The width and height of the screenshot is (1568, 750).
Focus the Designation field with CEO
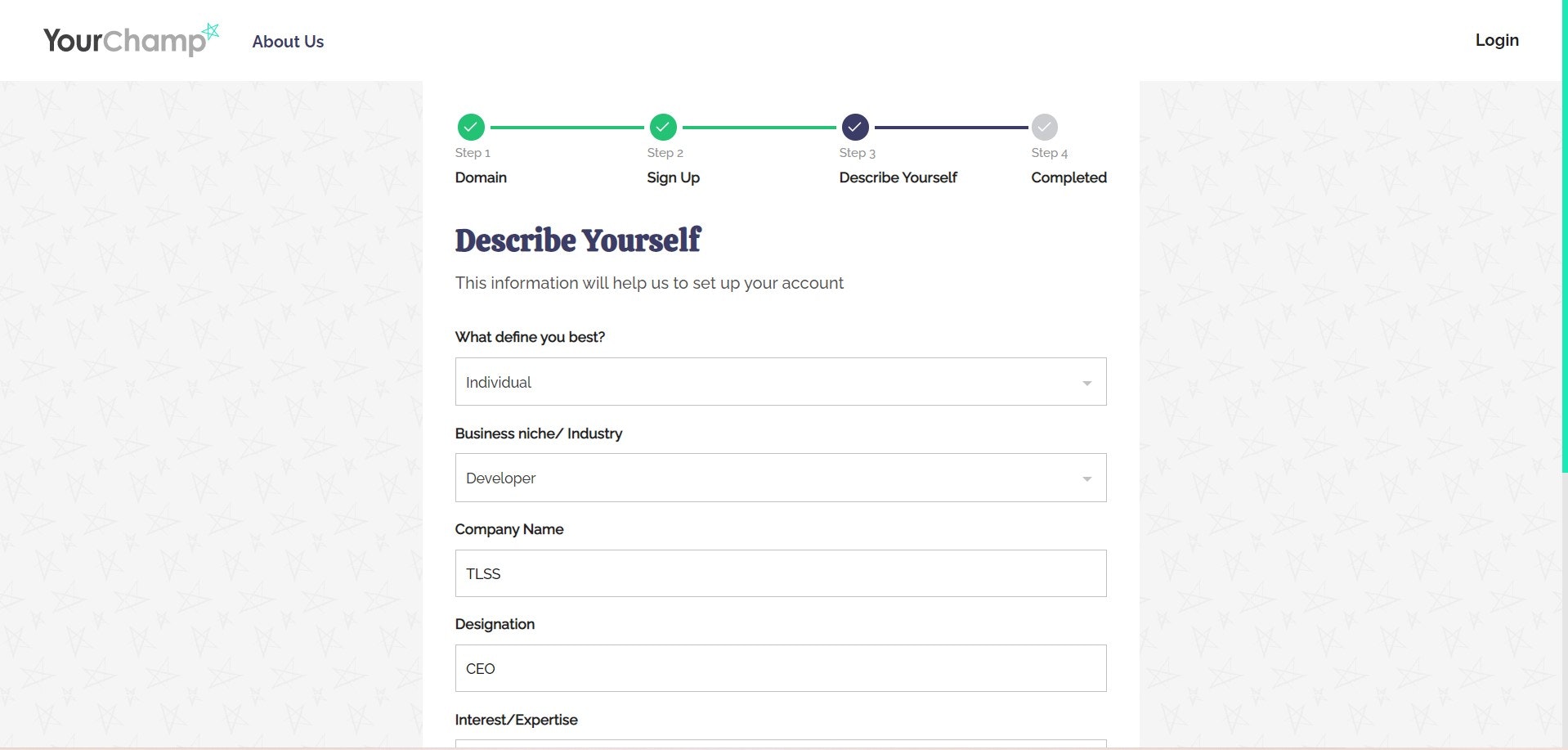click(x=781, y=668)
